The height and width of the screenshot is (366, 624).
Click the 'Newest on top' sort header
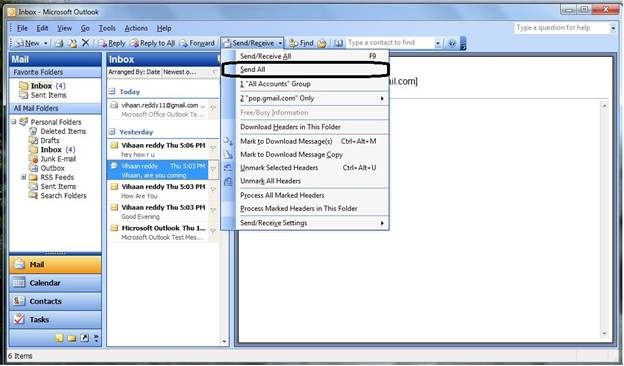(179, 72)
